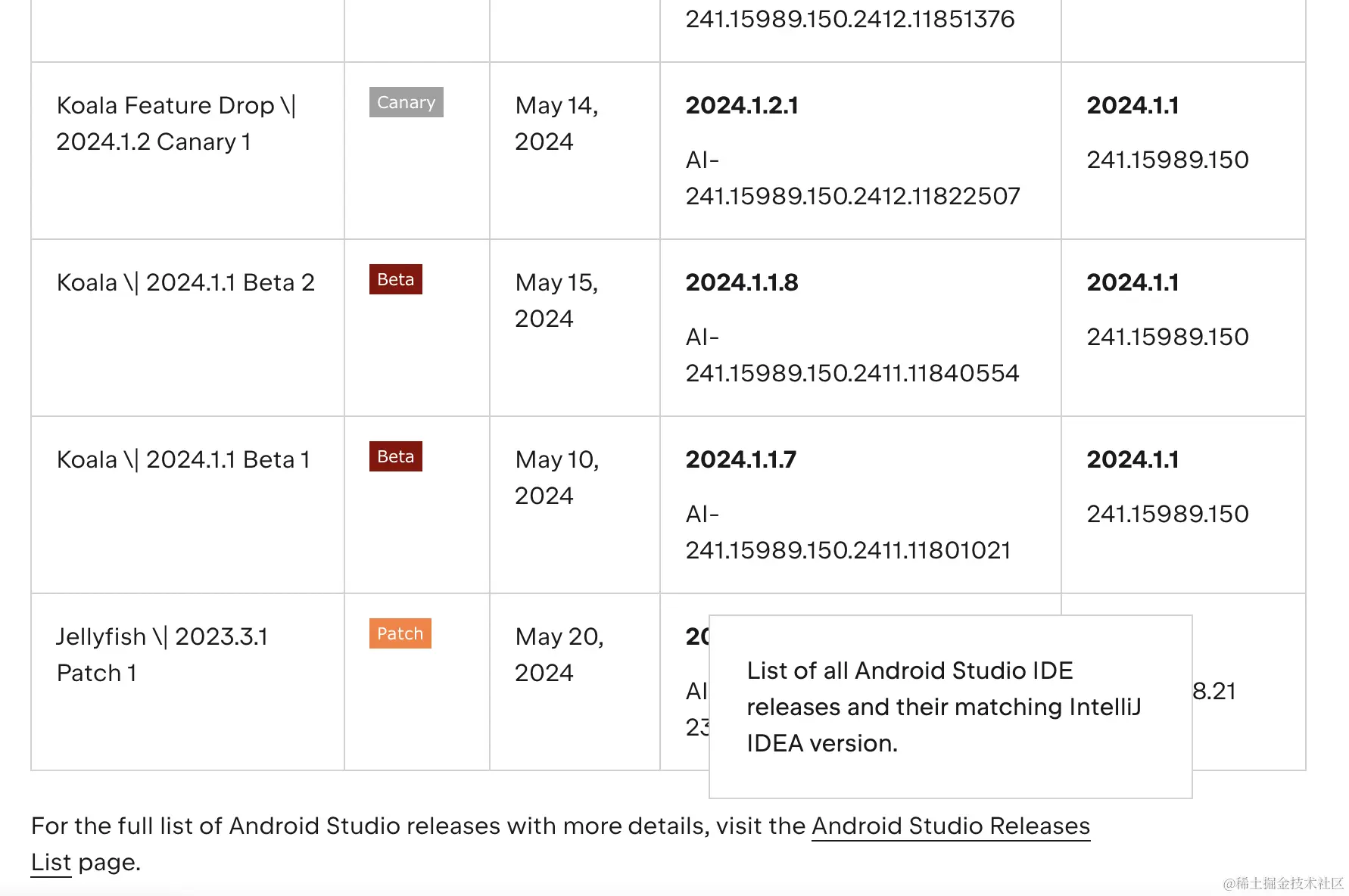1349x896 pixels.
Task: Click the May 10, 2024 release date
Action: pyautogui.click(x=556, y=478)
